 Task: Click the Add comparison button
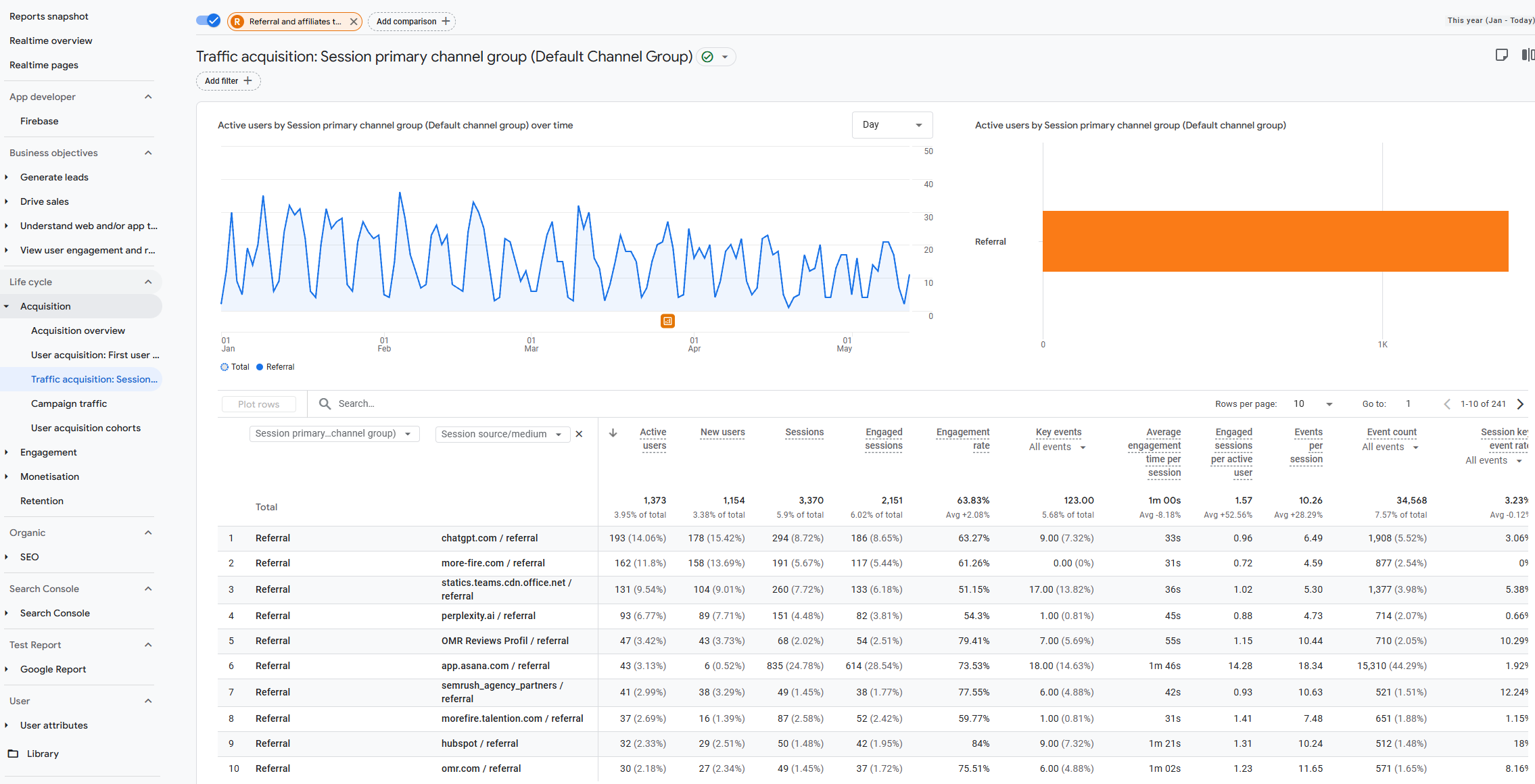412,22
